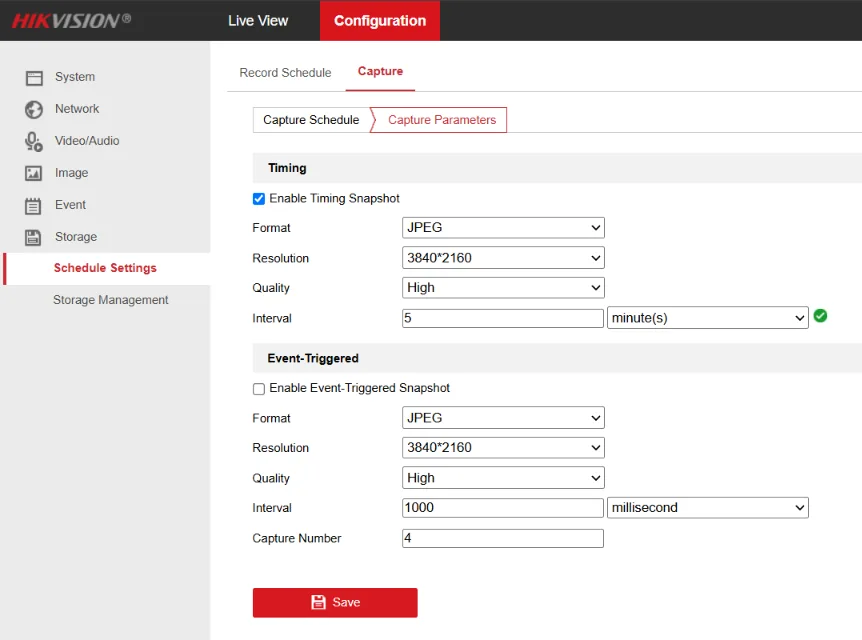
Task: Open Event-Triggered Resolution dropdown
Action: point(503,448)
